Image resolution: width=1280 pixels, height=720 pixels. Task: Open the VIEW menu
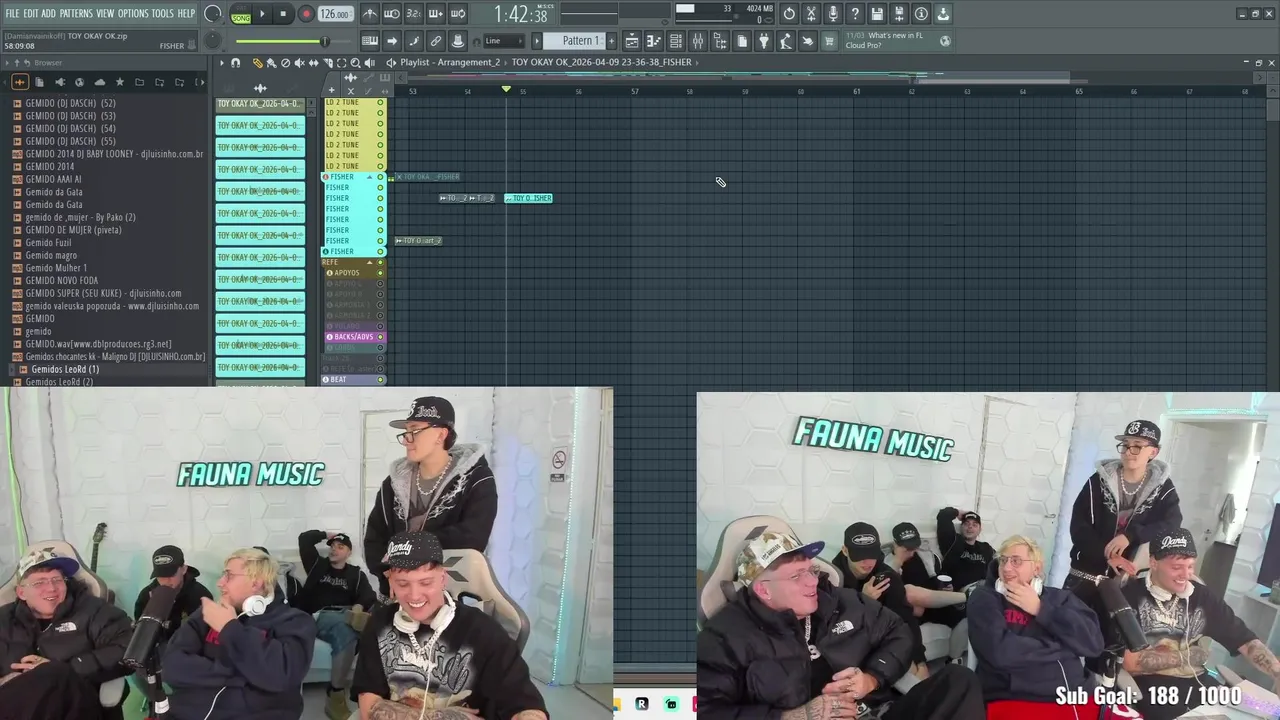(105, 14)
